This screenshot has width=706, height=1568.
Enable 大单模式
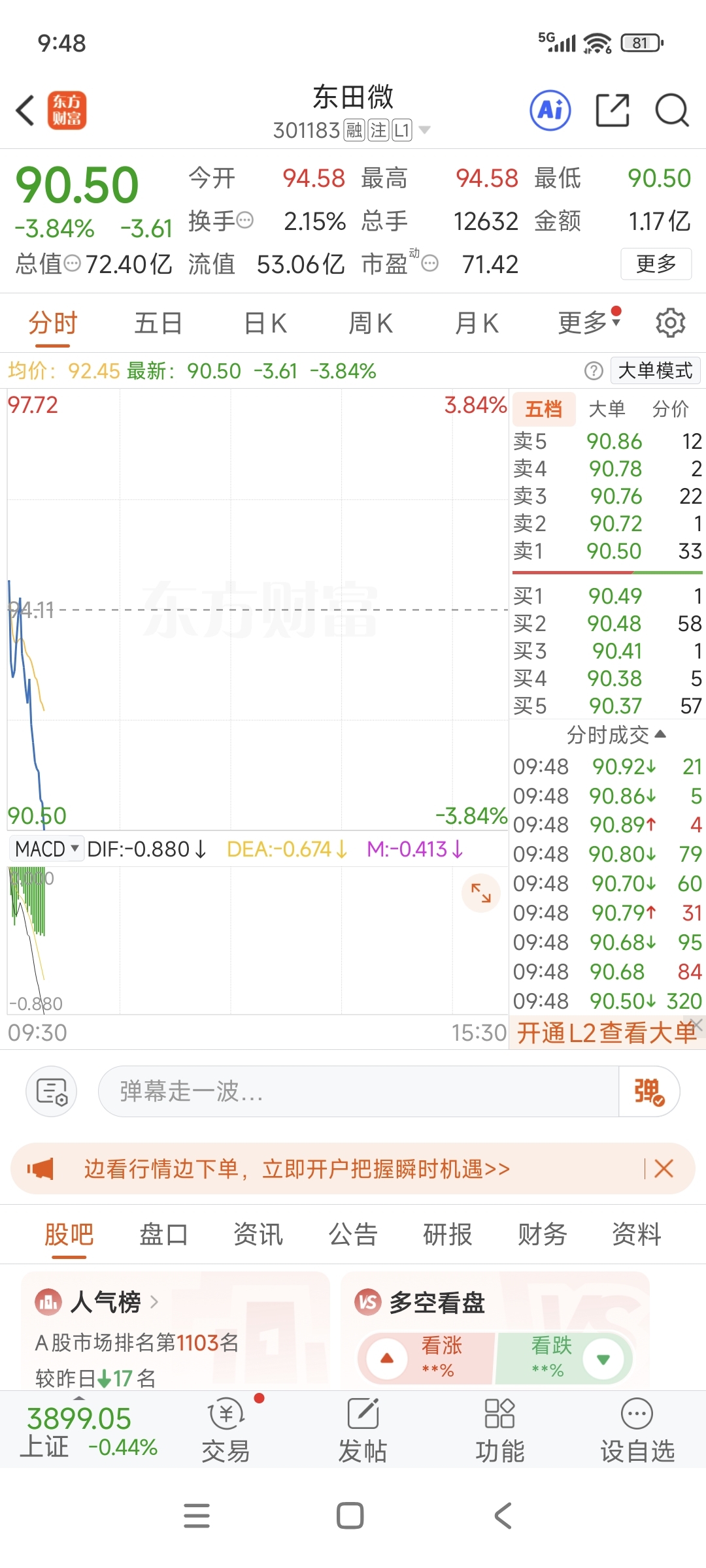pyautogui.click(x=655, y=371)
